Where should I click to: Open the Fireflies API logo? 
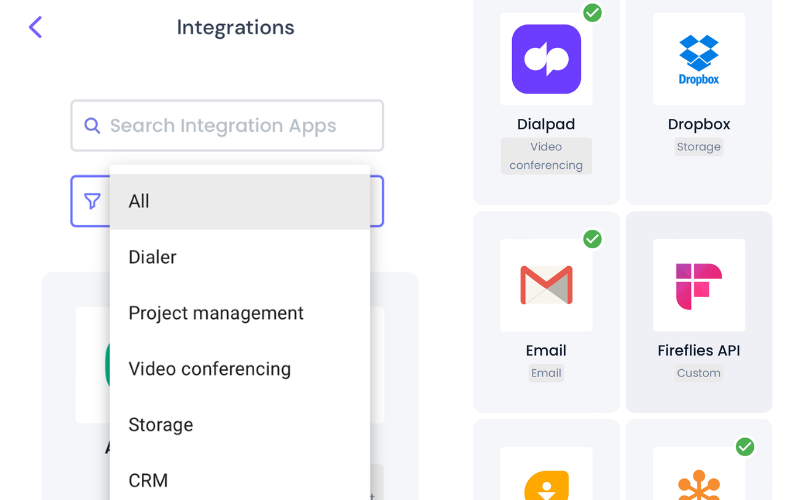tap(699, 285)
